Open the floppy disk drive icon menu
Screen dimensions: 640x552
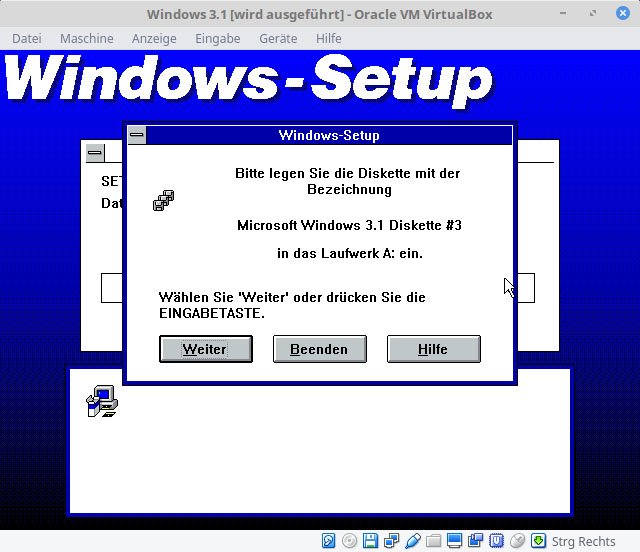click(x=370, y=541)
